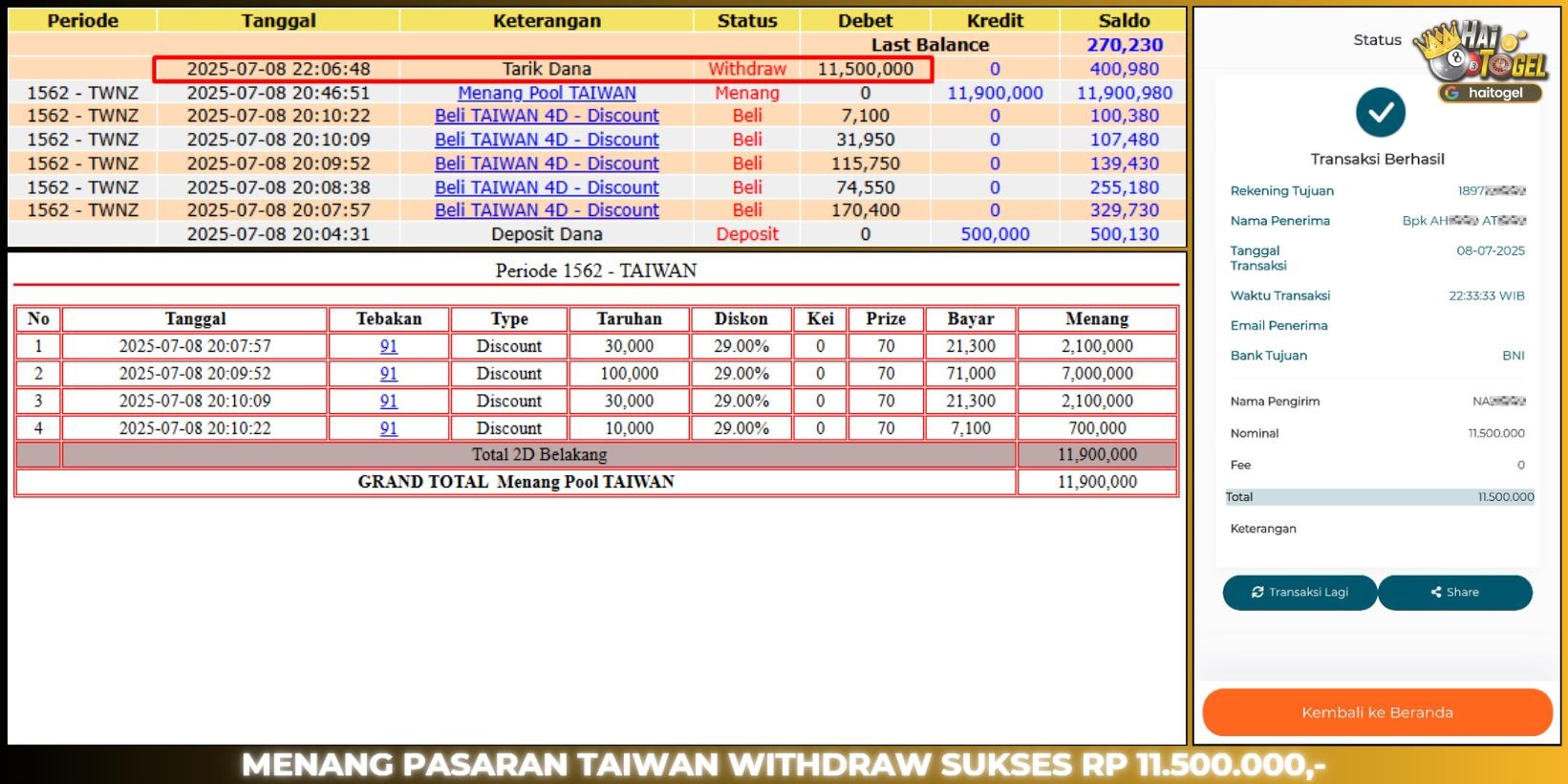Click the Keterangan column header

pos(547,20)
